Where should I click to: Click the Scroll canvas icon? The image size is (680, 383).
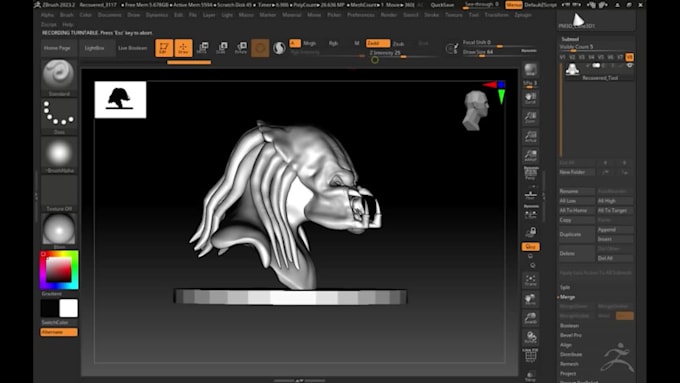[530, 98]
